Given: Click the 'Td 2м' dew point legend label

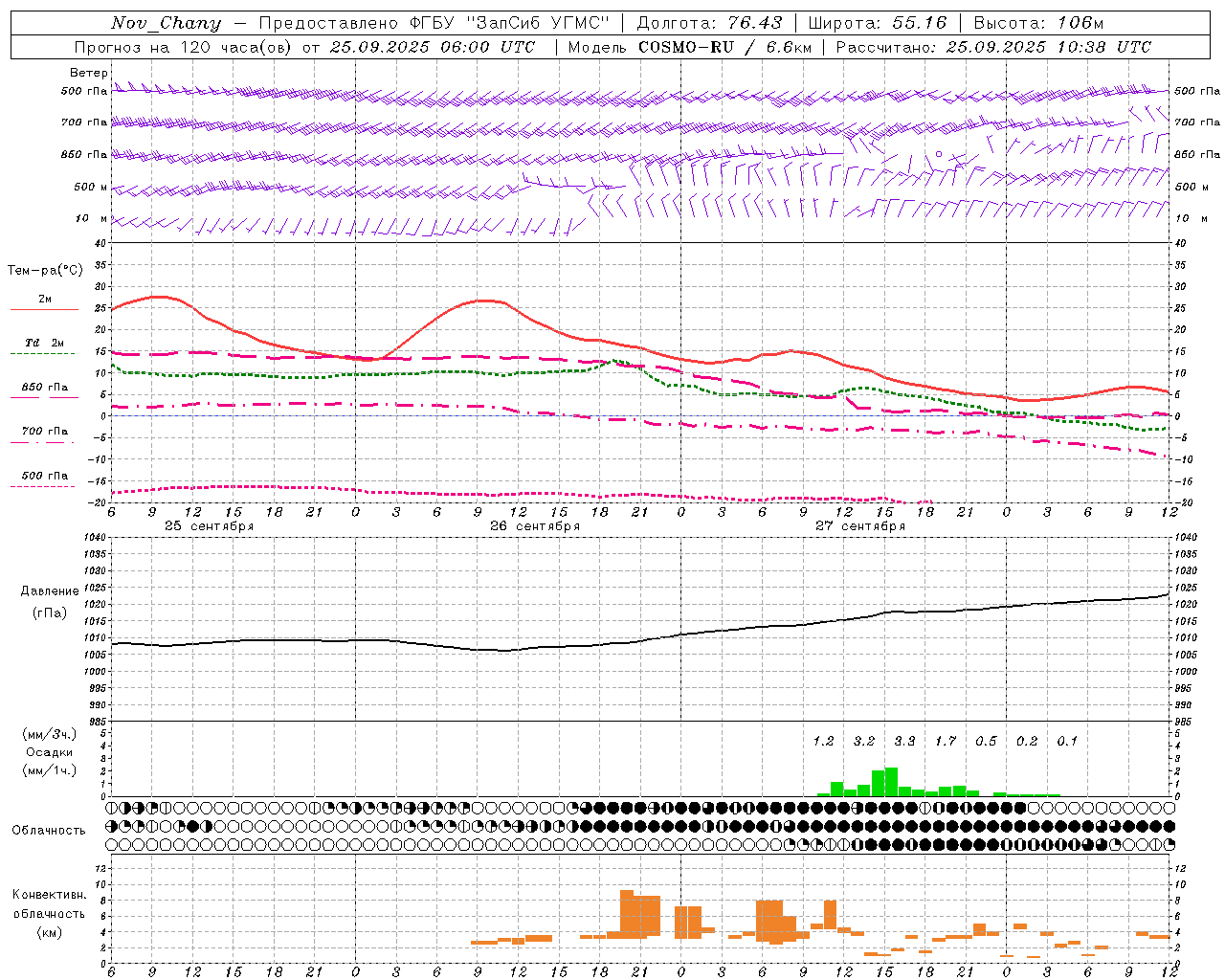Looking at the screenshot, I should pyautogui.click(x=45, y=343).
